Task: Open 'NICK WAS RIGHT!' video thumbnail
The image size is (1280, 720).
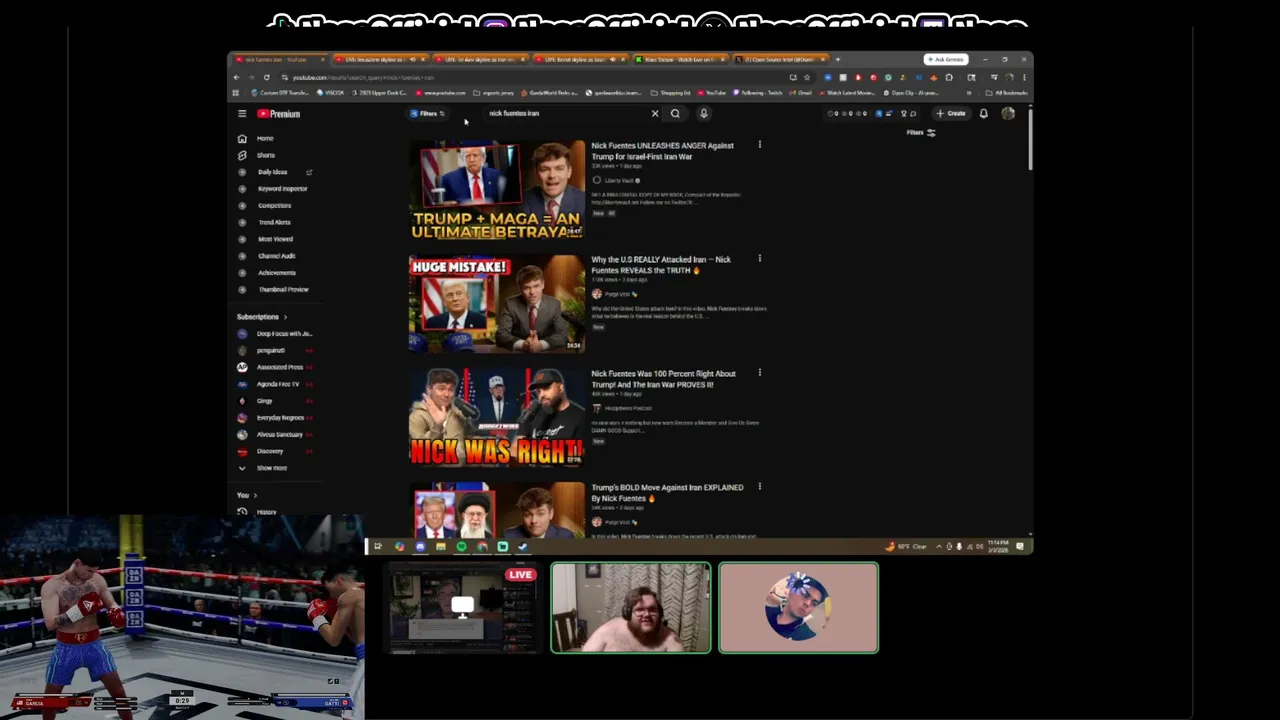Action: (x=497, y=417)
